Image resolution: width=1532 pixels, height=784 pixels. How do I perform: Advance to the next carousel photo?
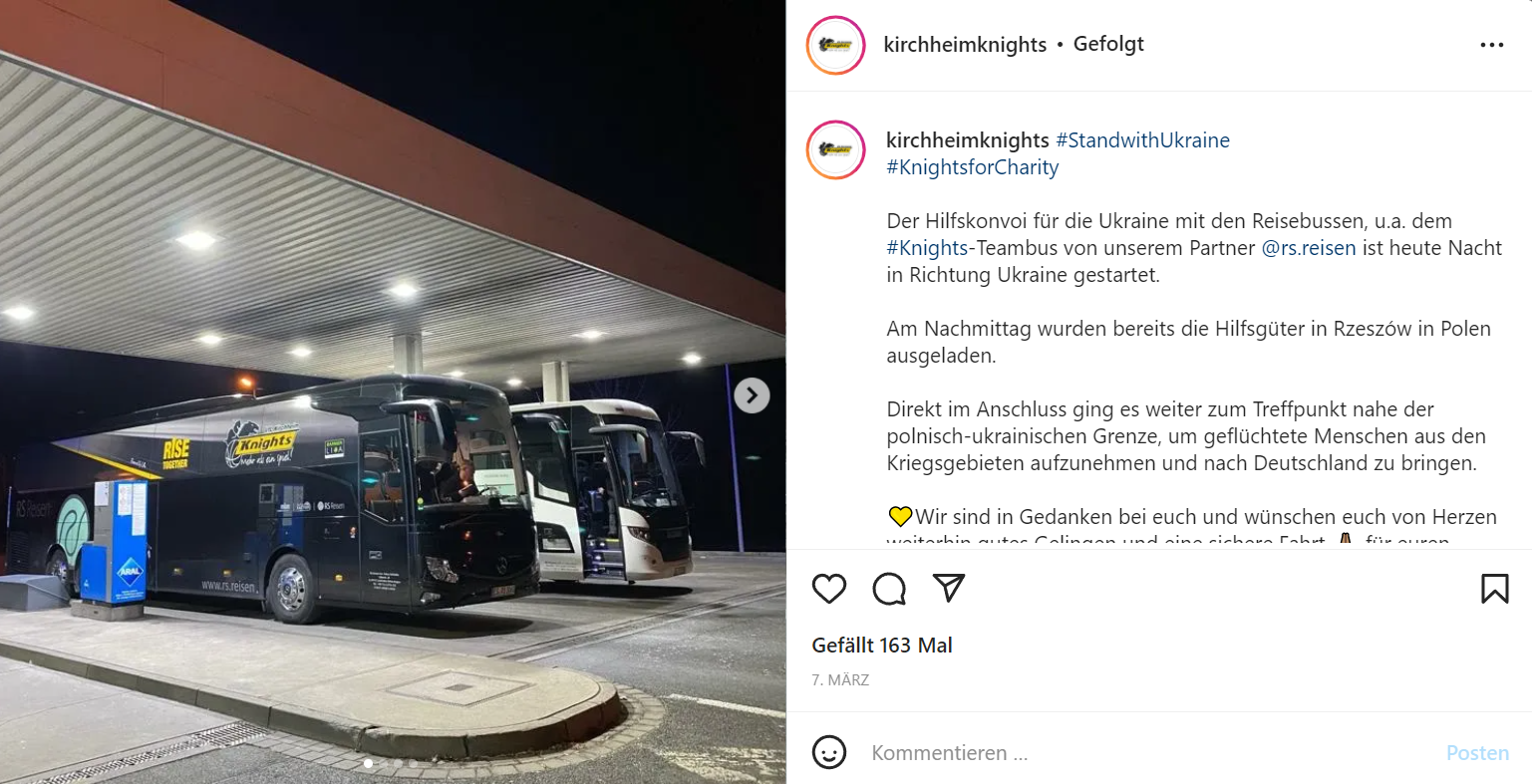pyautogui.click(x=752, y=395)
